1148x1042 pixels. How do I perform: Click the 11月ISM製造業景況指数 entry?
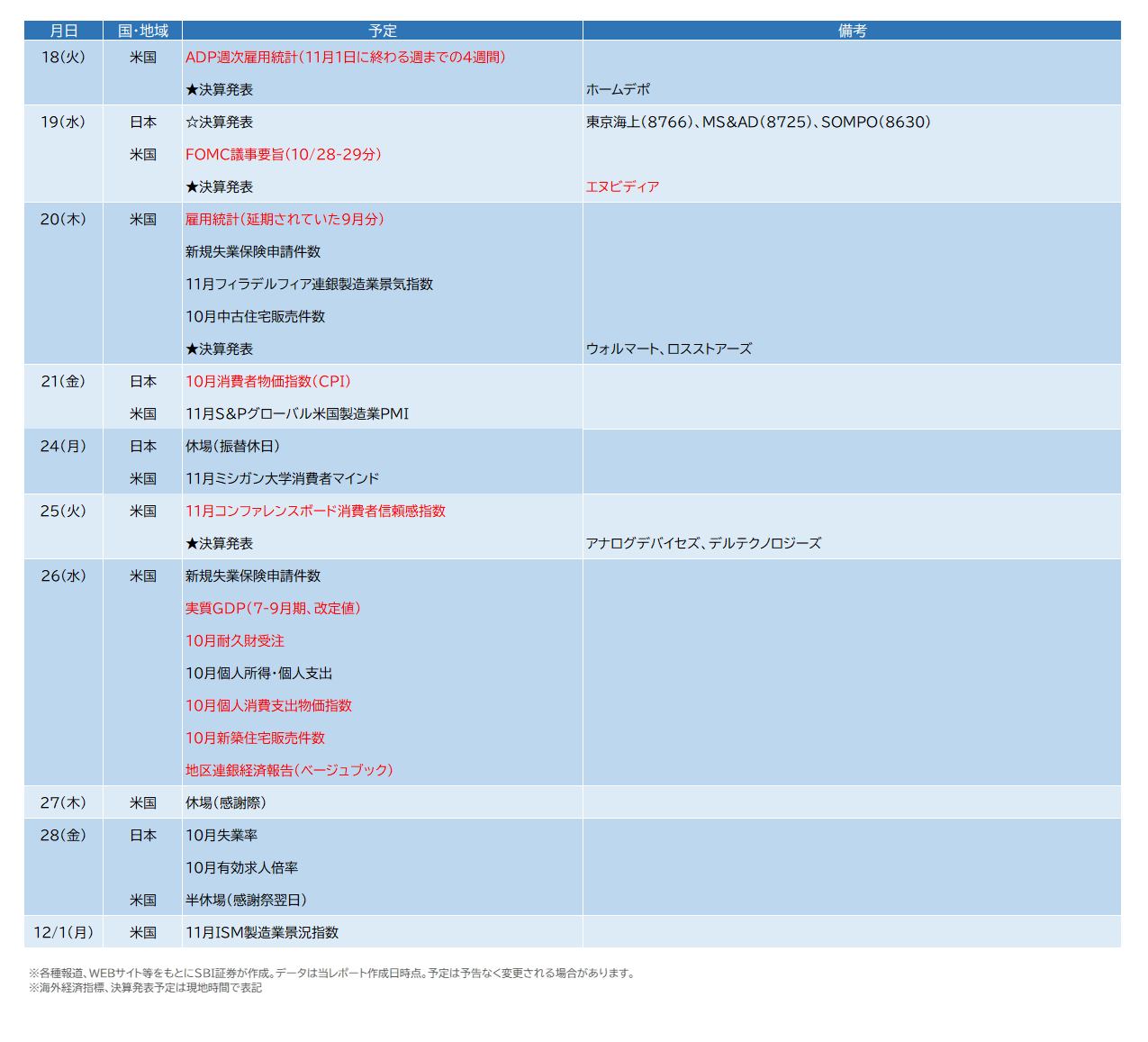click(262, 932)
